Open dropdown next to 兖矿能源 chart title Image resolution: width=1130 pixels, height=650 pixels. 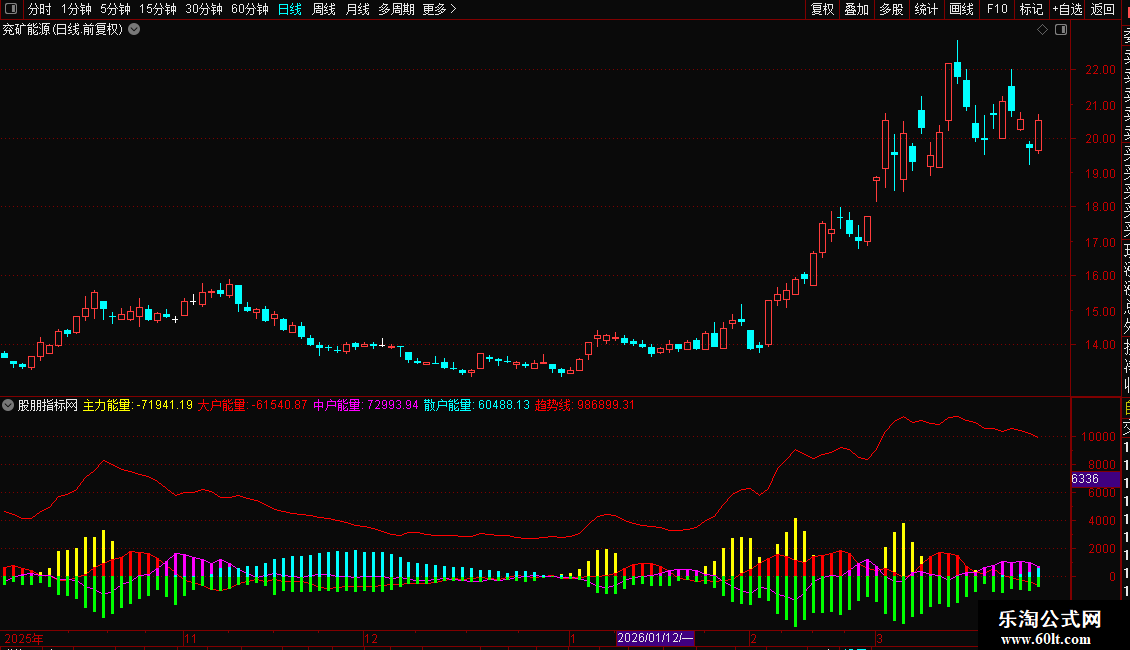(x=134, y=30)
